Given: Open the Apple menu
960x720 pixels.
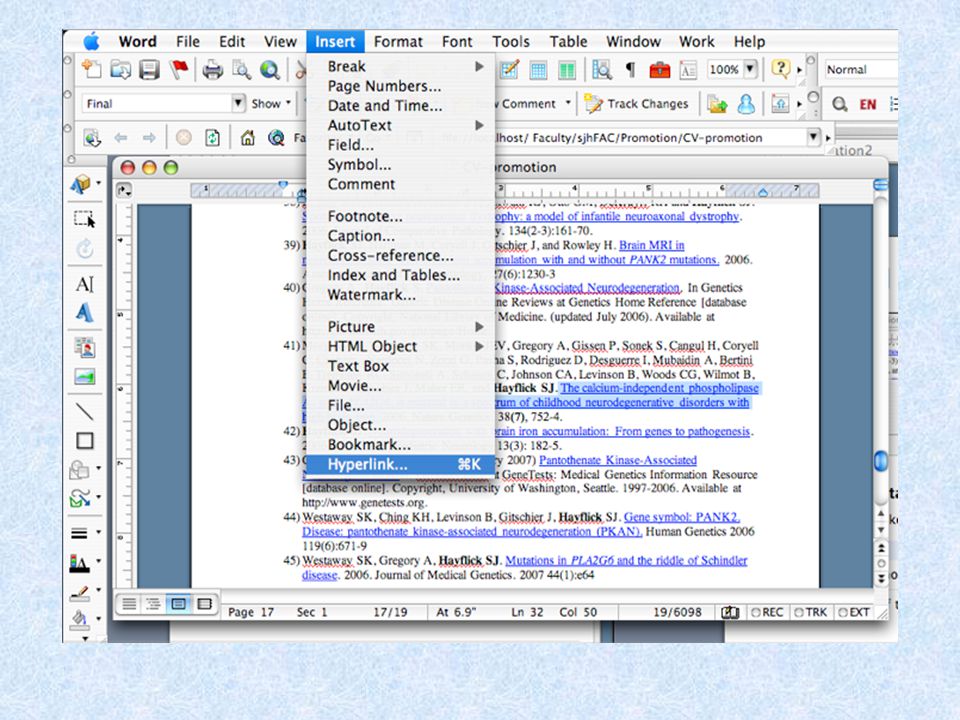Looking at the screenshot, I should click(91, 42).
